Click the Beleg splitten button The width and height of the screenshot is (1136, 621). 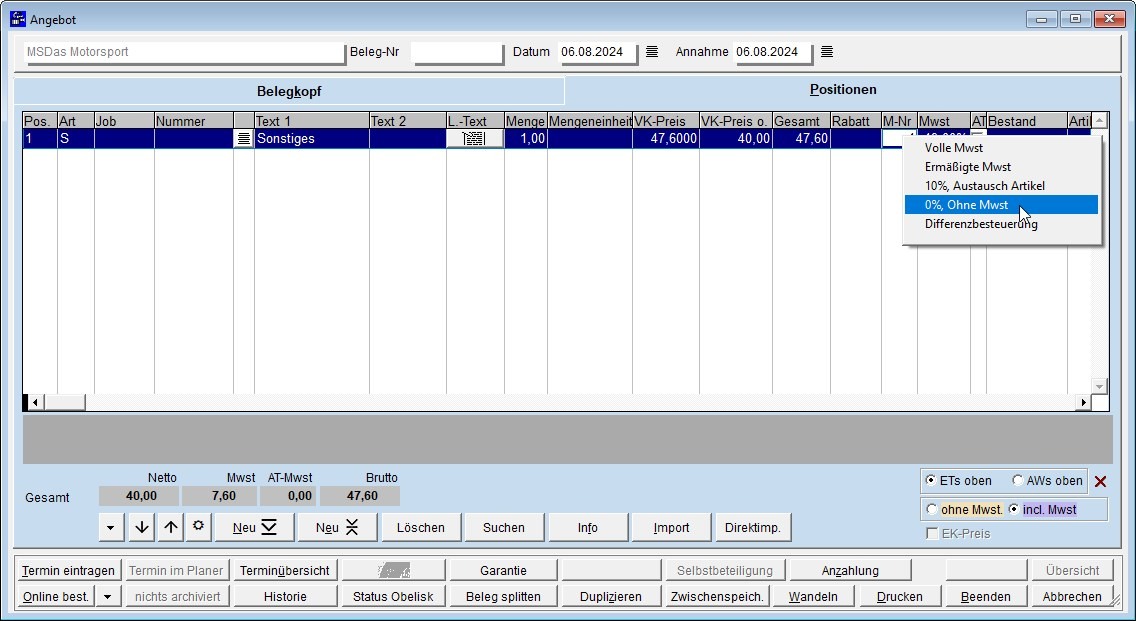pos(504,597)
